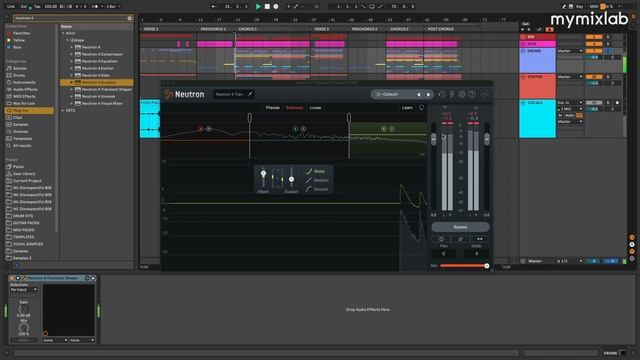
Task: Go to previous Neutron preset arrow
Action: [418, 94]
